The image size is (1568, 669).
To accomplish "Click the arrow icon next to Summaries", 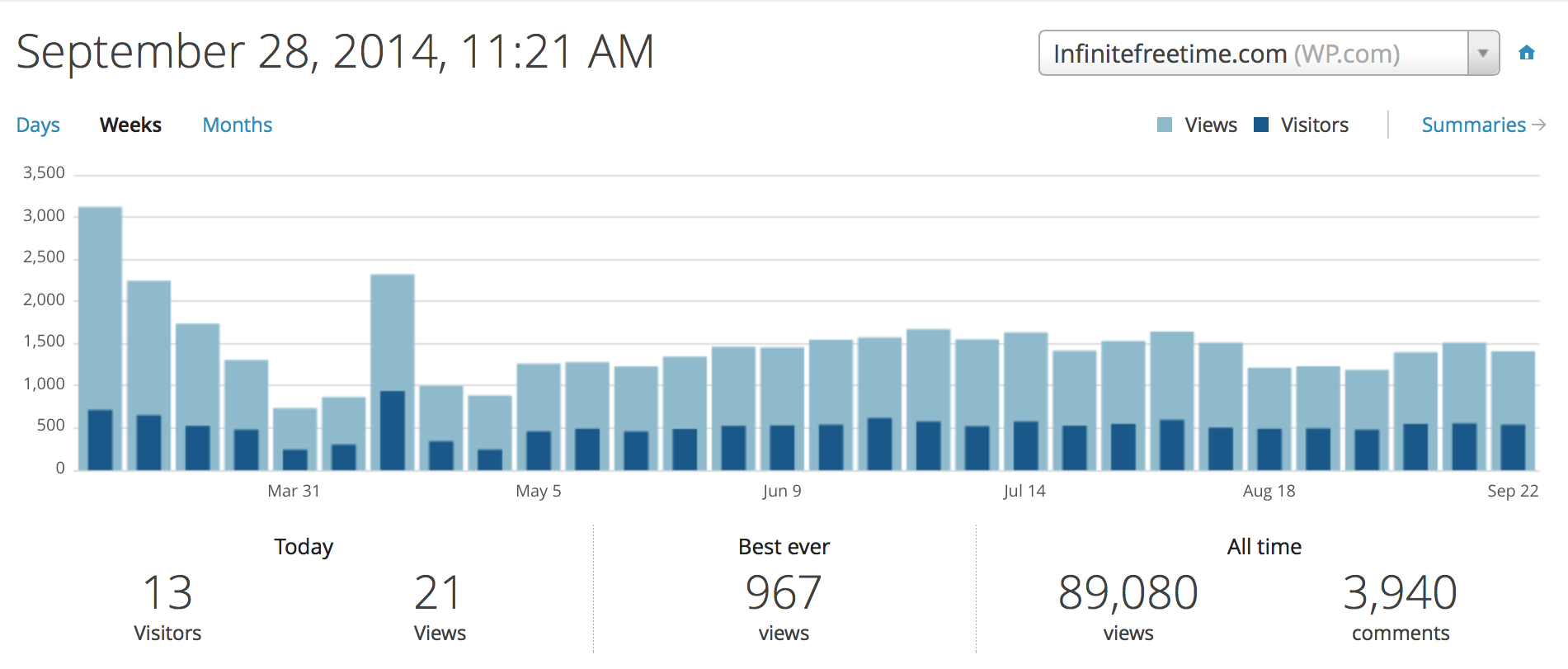I will tap(1539, 125).
